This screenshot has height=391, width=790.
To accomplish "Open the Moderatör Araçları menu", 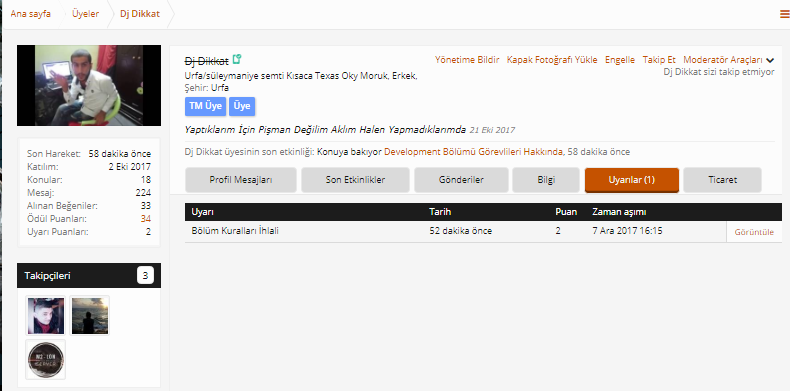I will point(723,60).
